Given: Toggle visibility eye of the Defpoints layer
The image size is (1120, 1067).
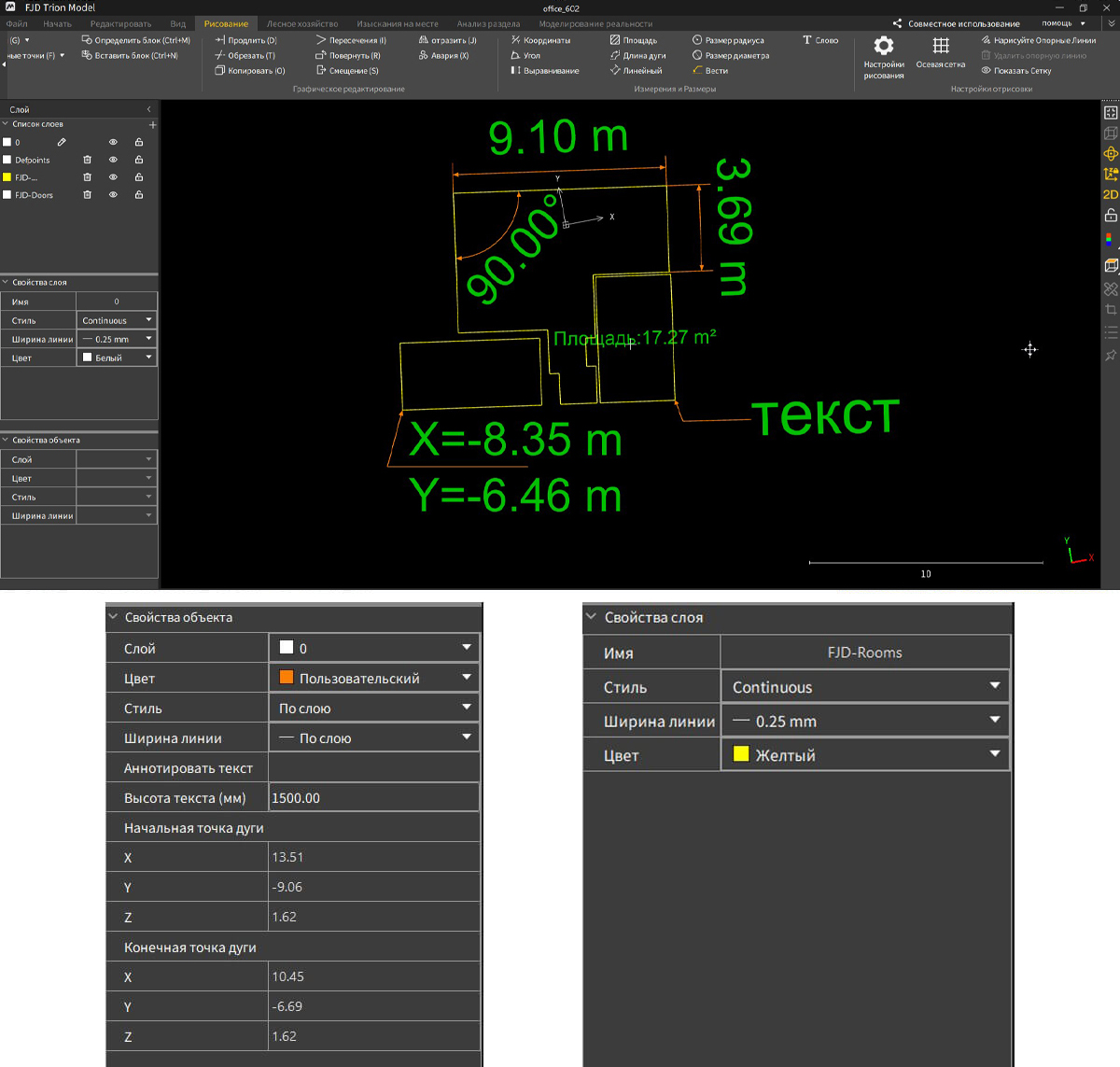Looking at the screenshot, I should 113,160.
